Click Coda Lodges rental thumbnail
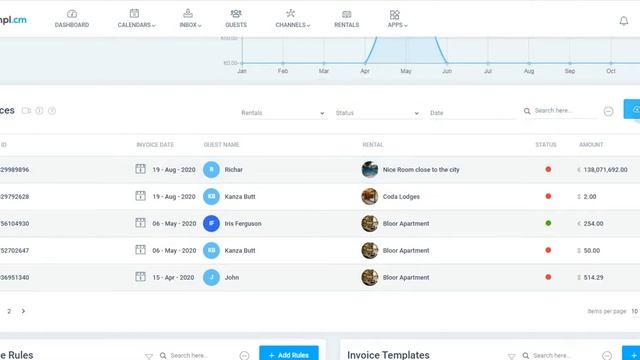640x360 pixels. (x=370, y=196)
